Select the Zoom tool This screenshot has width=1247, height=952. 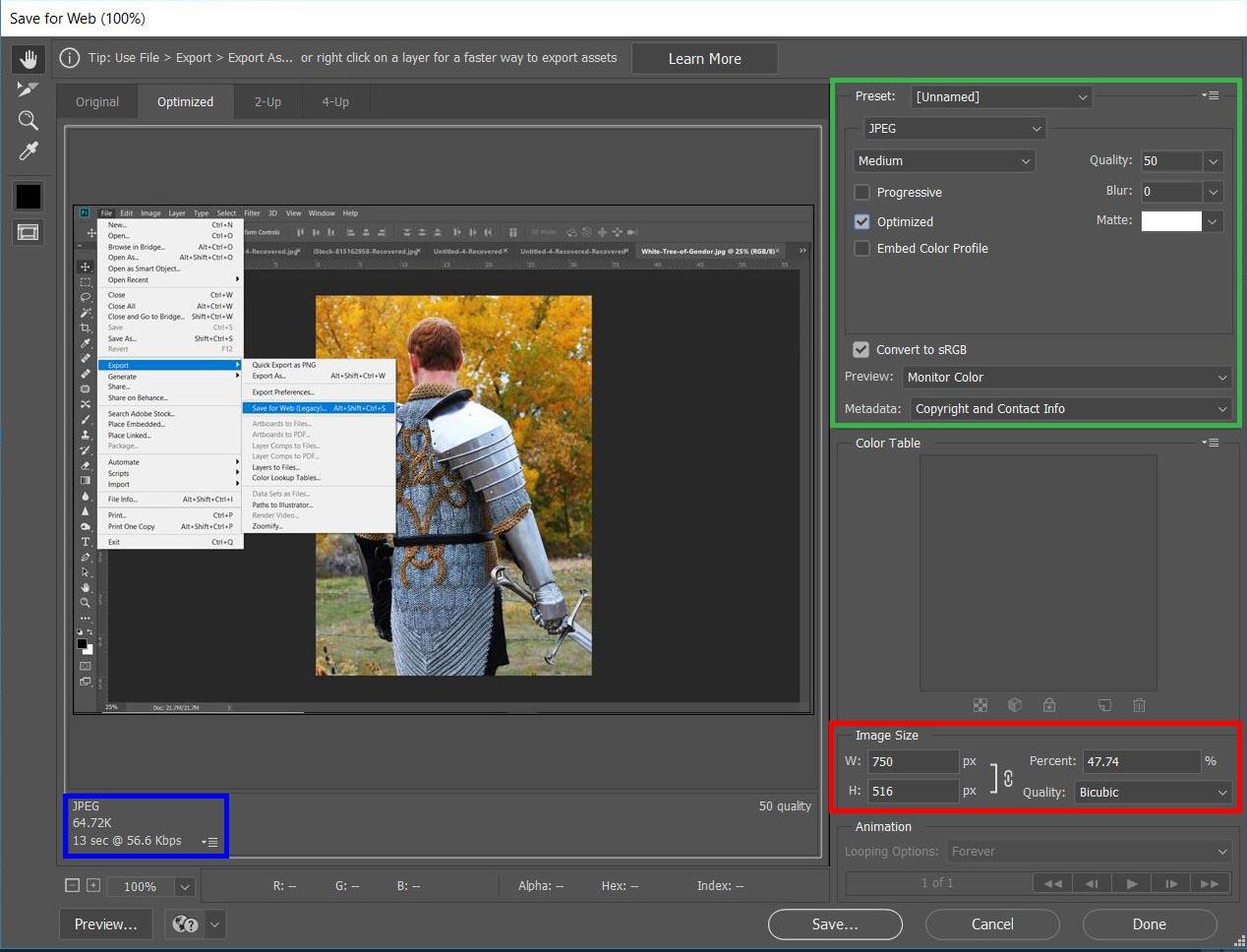coord(29,120)
